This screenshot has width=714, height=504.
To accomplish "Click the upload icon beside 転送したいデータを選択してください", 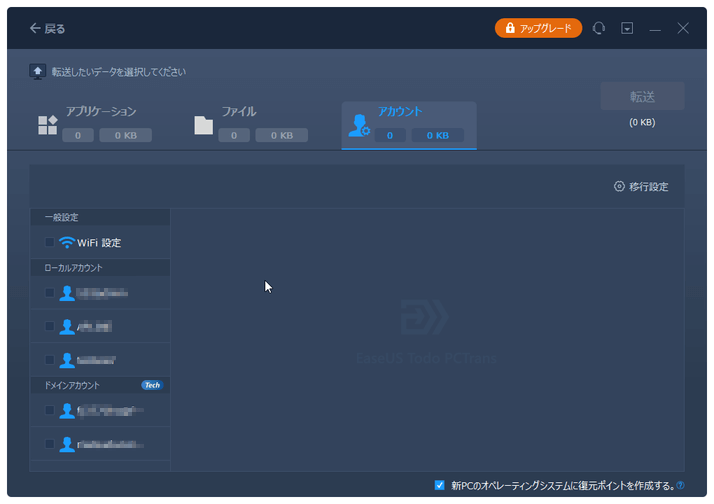I will coord(38,72).
